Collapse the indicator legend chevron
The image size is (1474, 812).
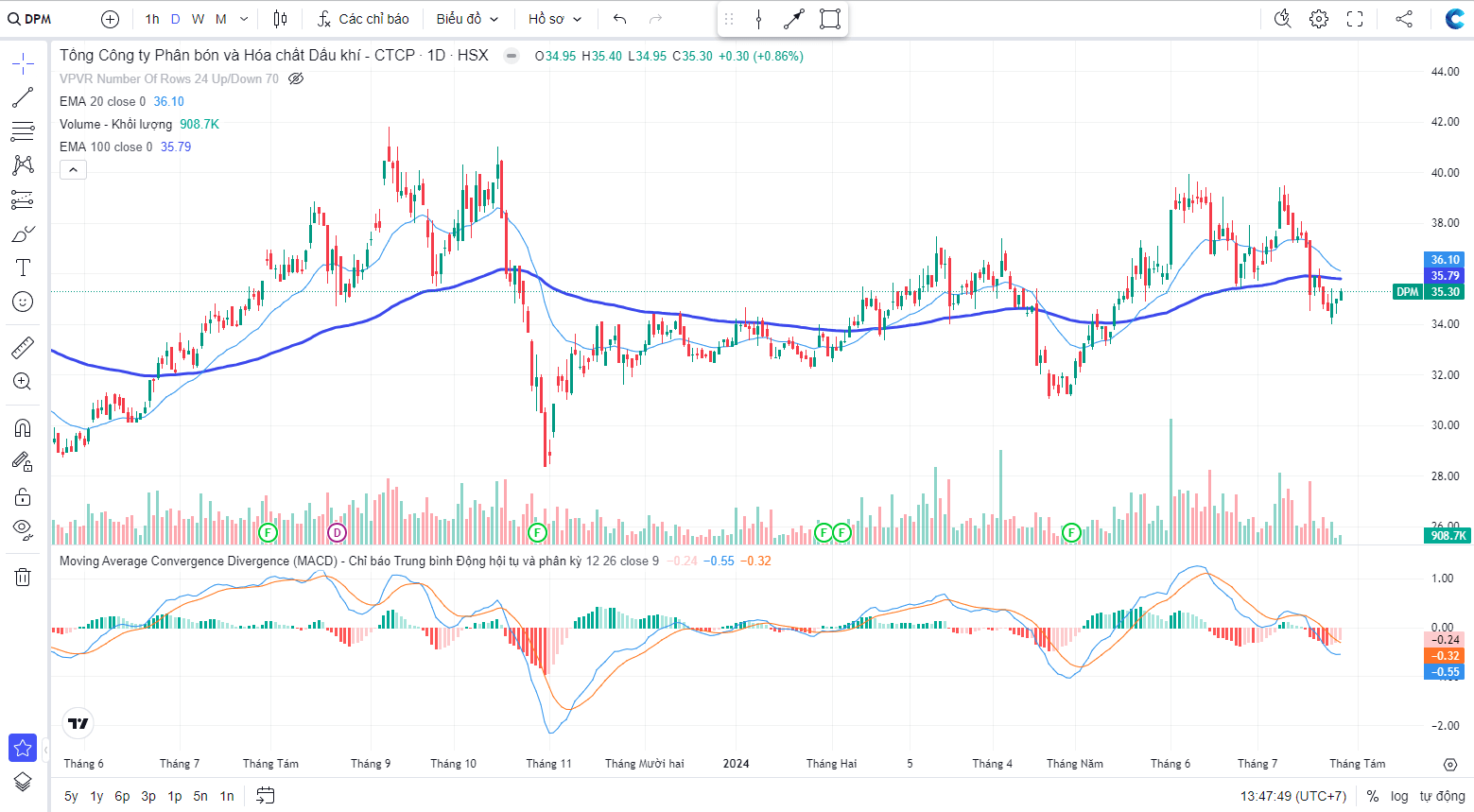74,170
